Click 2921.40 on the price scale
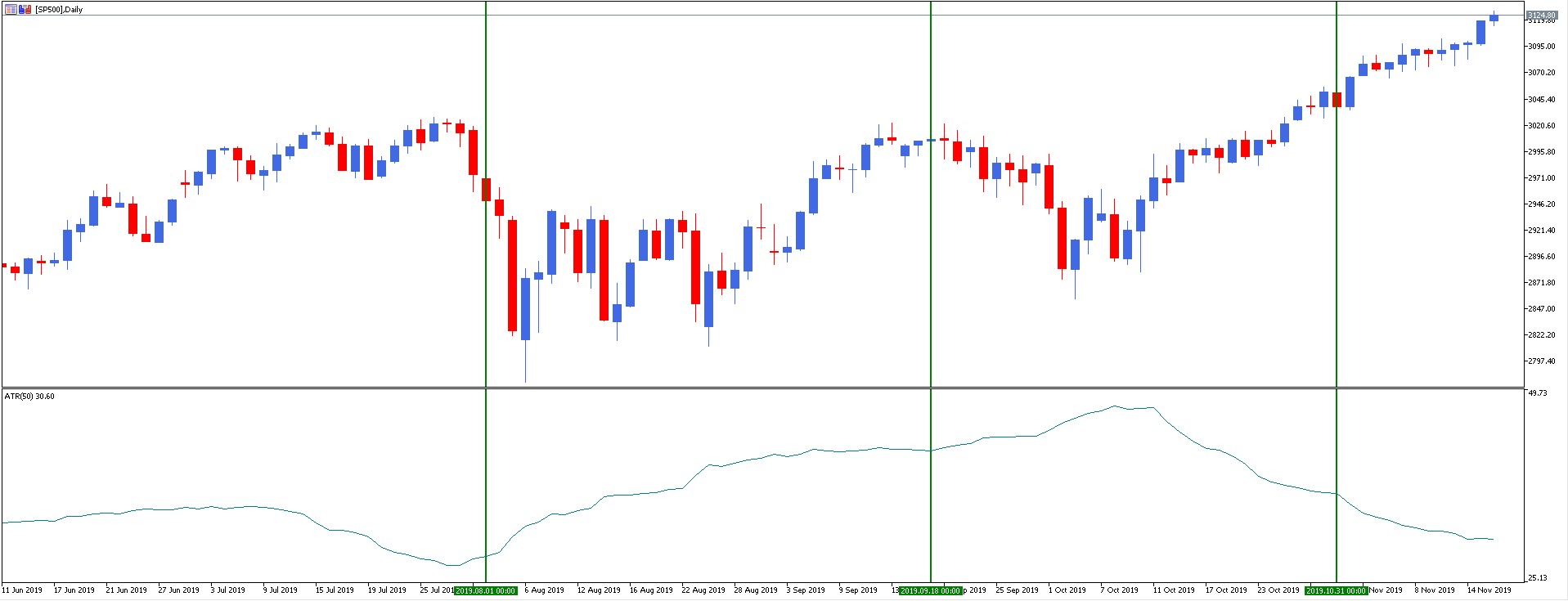 pos(1542,231)
